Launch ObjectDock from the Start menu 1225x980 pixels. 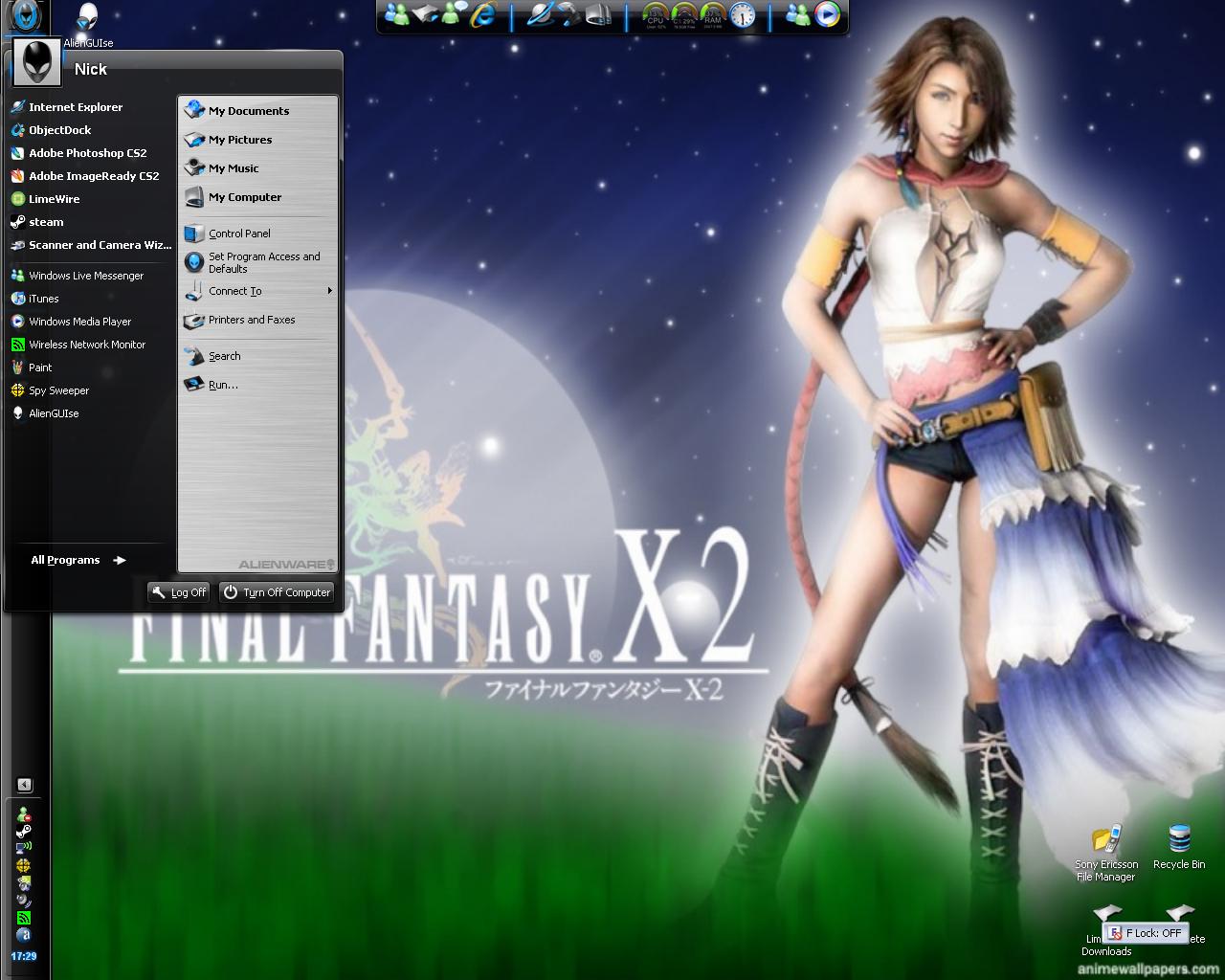tap(90, 130)
